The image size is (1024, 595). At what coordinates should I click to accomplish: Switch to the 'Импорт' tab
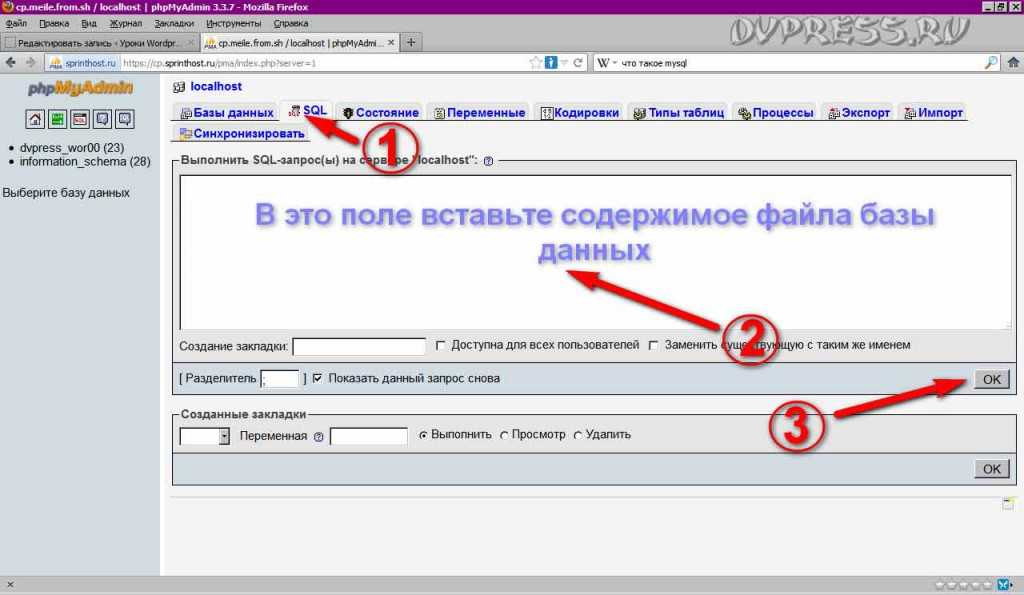click(x=932, y=113)
